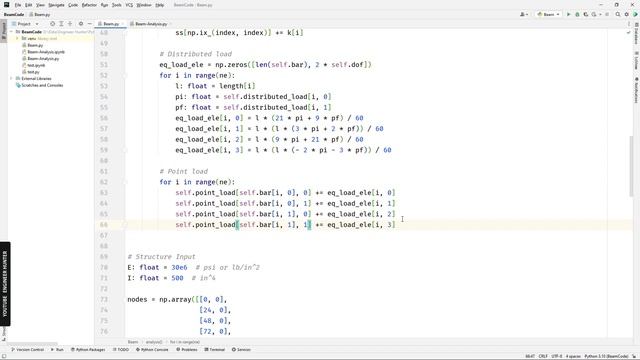Click the Project panel horizontal scrollbar
Screen dimensions: 640x360
click(x=33, y=344)
